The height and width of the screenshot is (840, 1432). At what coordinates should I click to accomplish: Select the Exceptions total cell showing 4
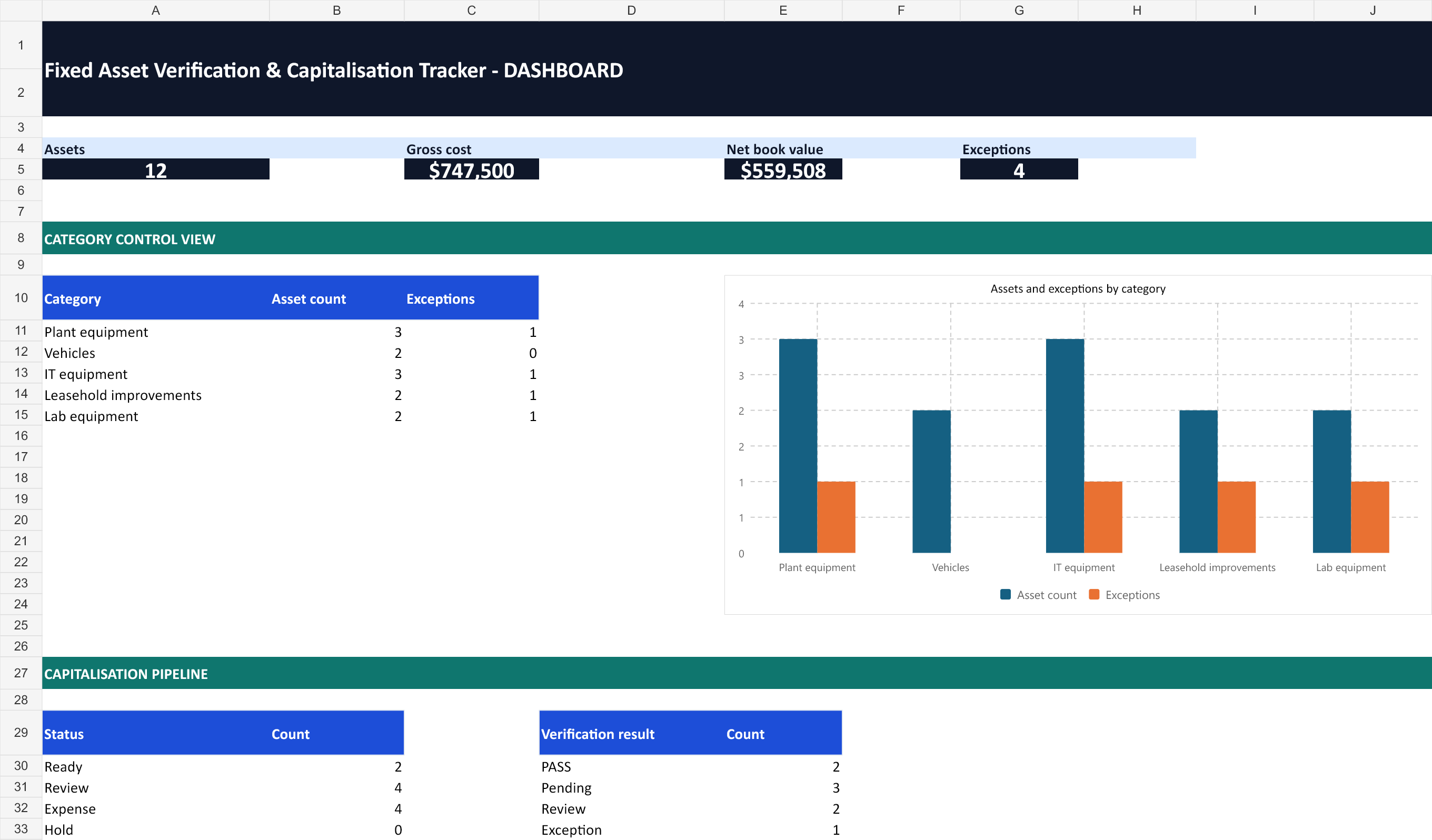[1019, 169]
